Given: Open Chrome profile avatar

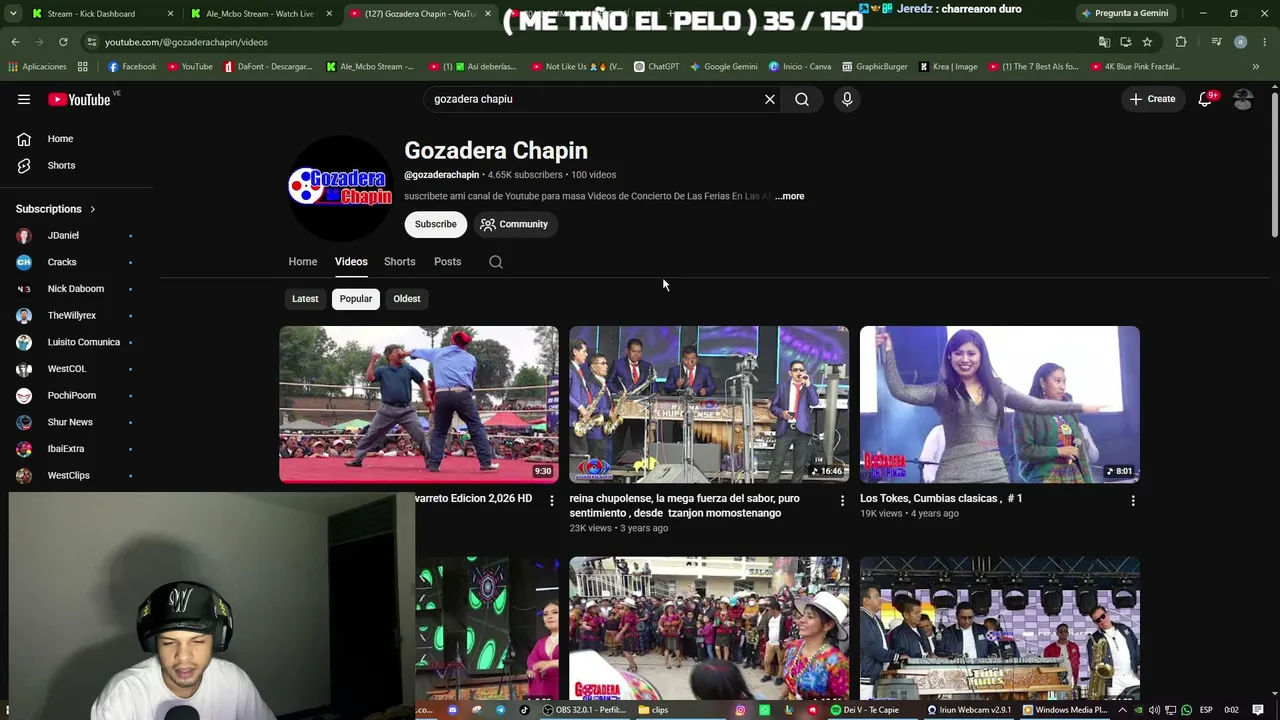Looking at the screenshot, I should tap(1240, 42).
